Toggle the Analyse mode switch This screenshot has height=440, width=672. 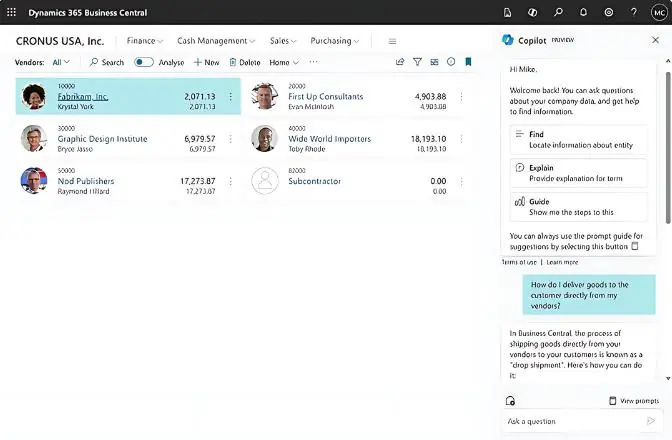coord(144,62)
